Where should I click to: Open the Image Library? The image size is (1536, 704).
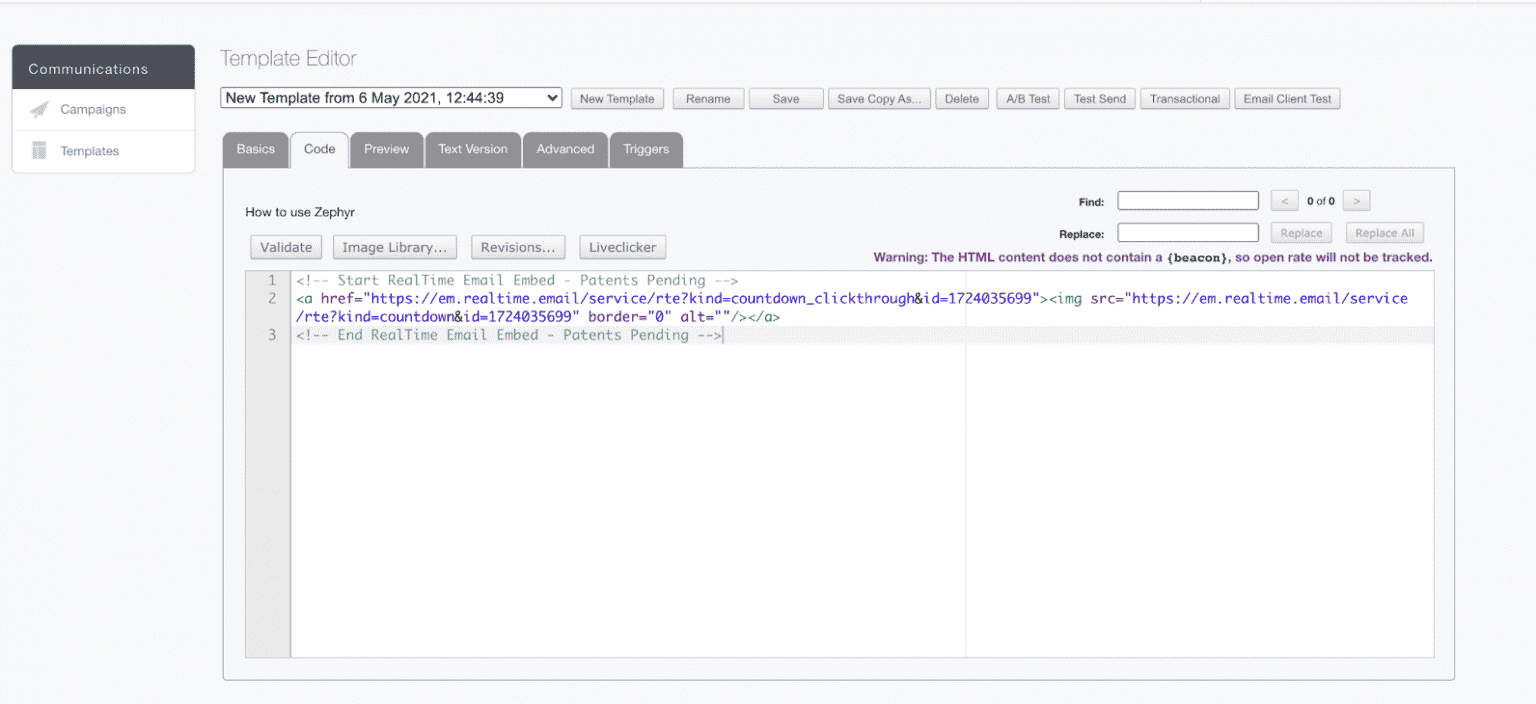click(394, 247)
